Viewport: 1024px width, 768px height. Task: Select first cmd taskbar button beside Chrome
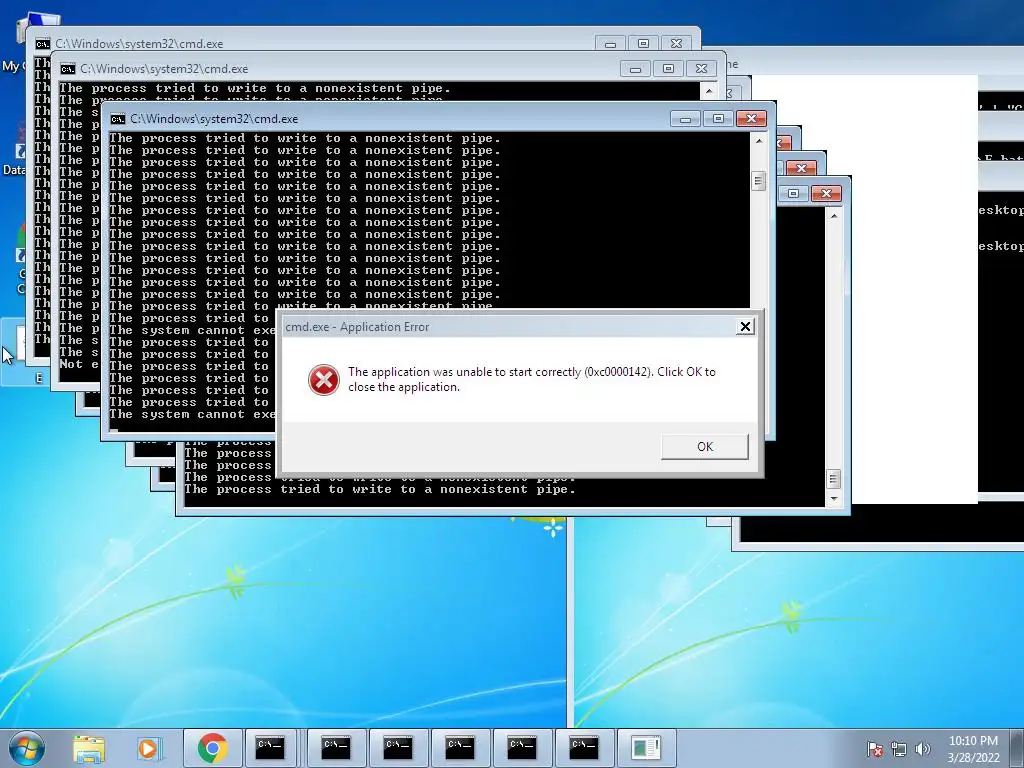coord(270,748)
